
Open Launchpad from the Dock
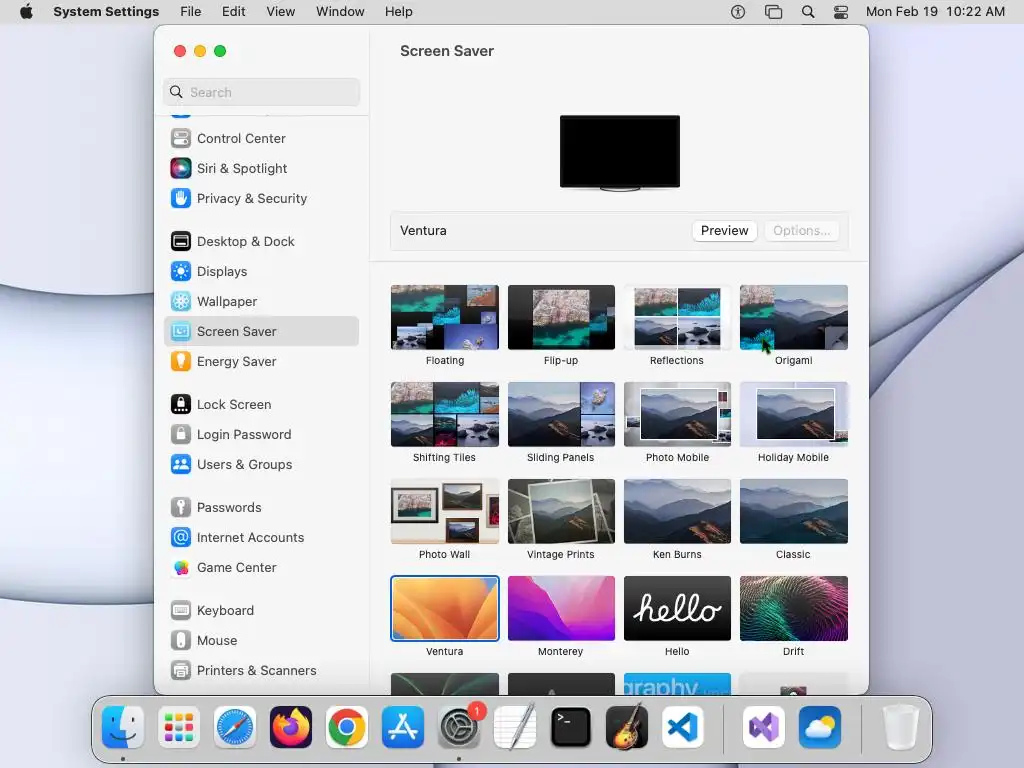coord(179,728)
